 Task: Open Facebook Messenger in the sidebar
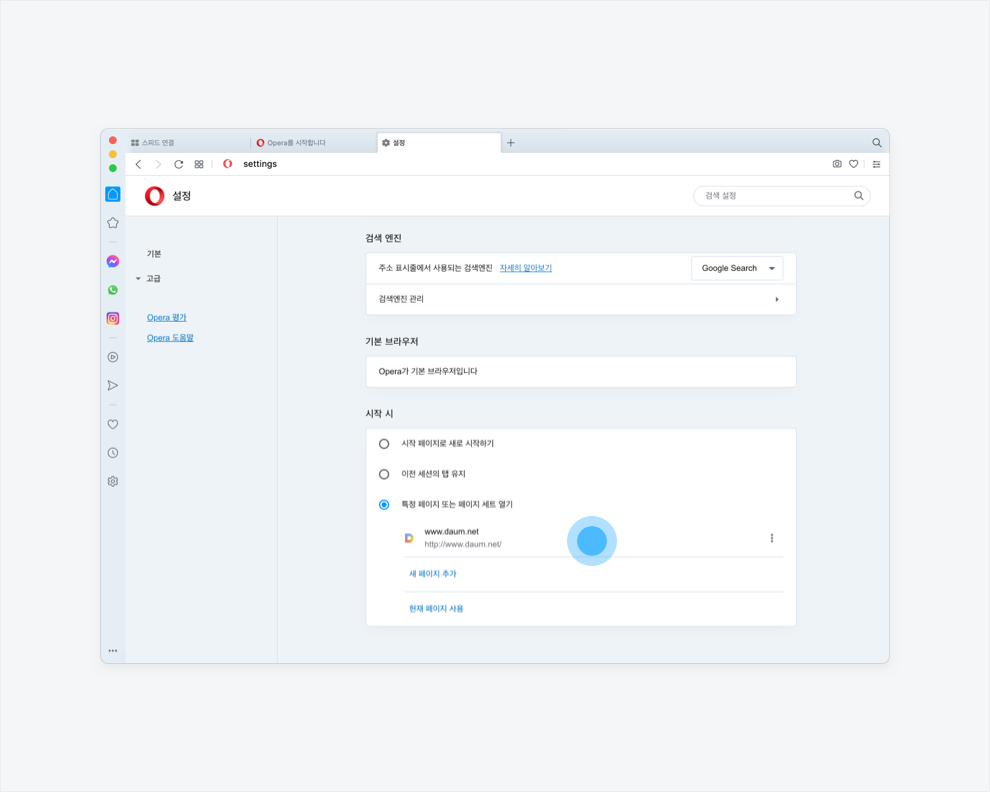(x=113, y=261)
